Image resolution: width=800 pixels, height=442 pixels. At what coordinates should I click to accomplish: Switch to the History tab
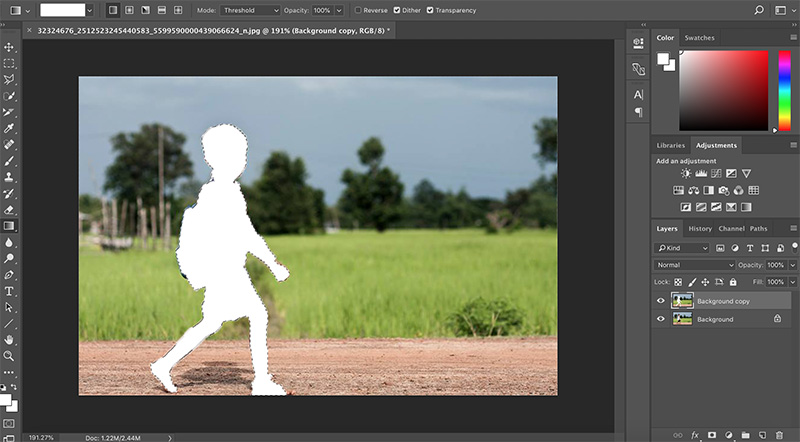700,229
